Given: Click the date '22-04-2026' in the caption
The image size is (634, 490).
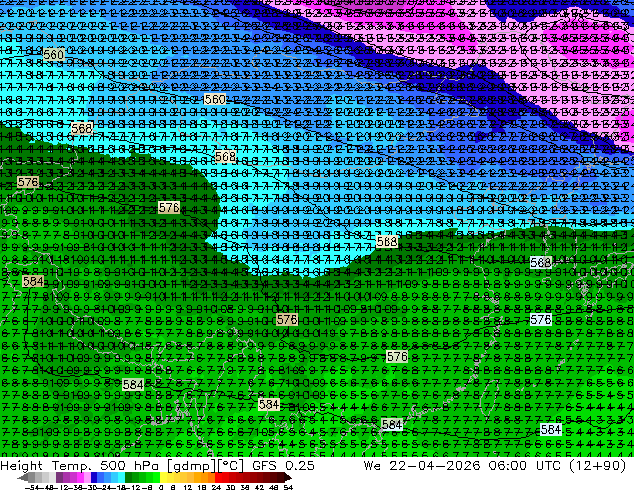Looking at the screenshot, I should click(x=435, y=465).
